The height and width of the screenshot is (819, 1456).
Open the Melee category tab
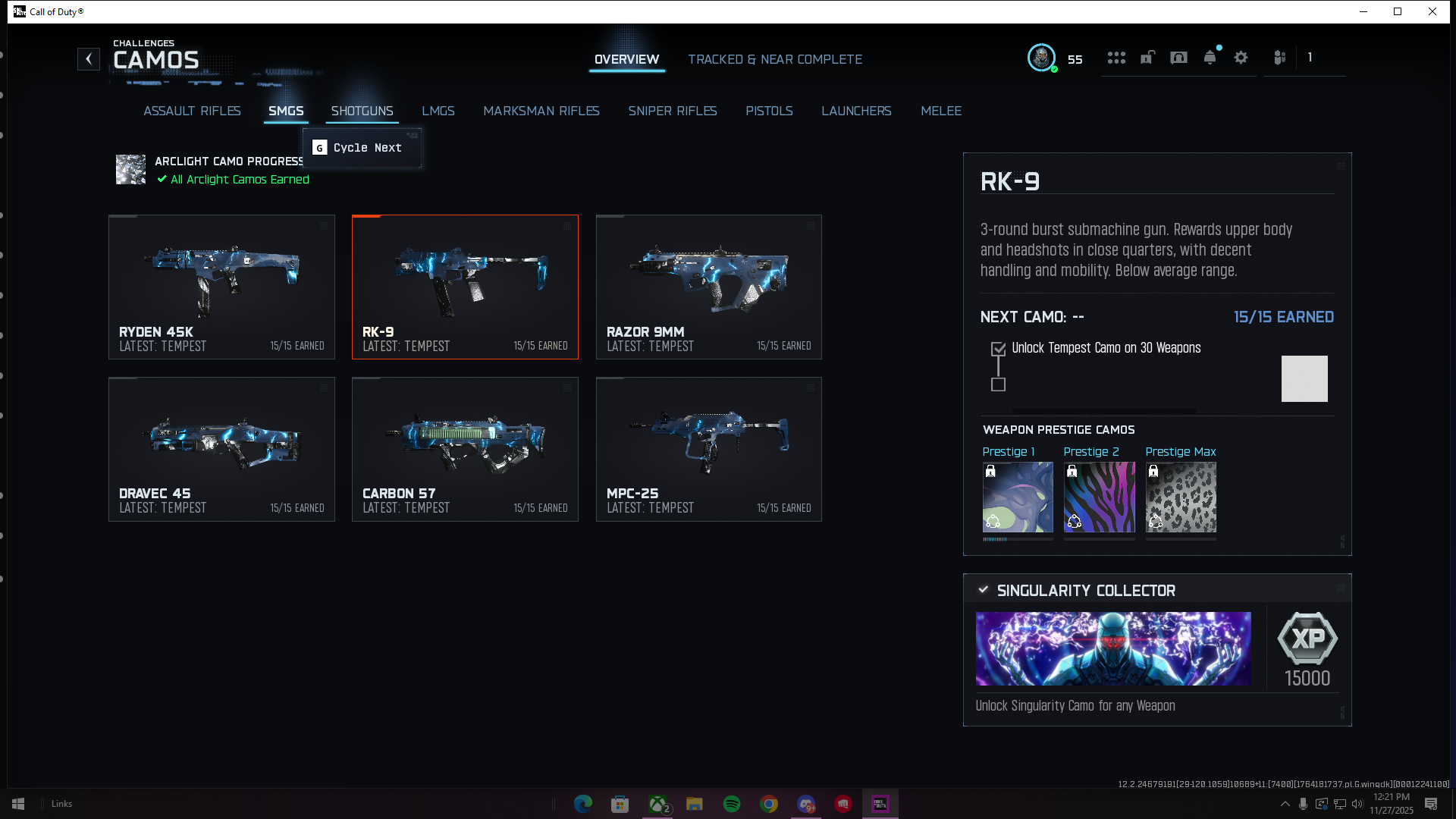(941, 111)
